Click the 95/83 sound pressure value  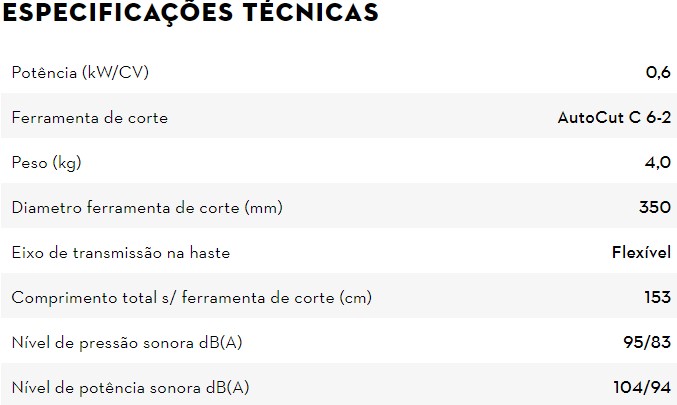647,342
